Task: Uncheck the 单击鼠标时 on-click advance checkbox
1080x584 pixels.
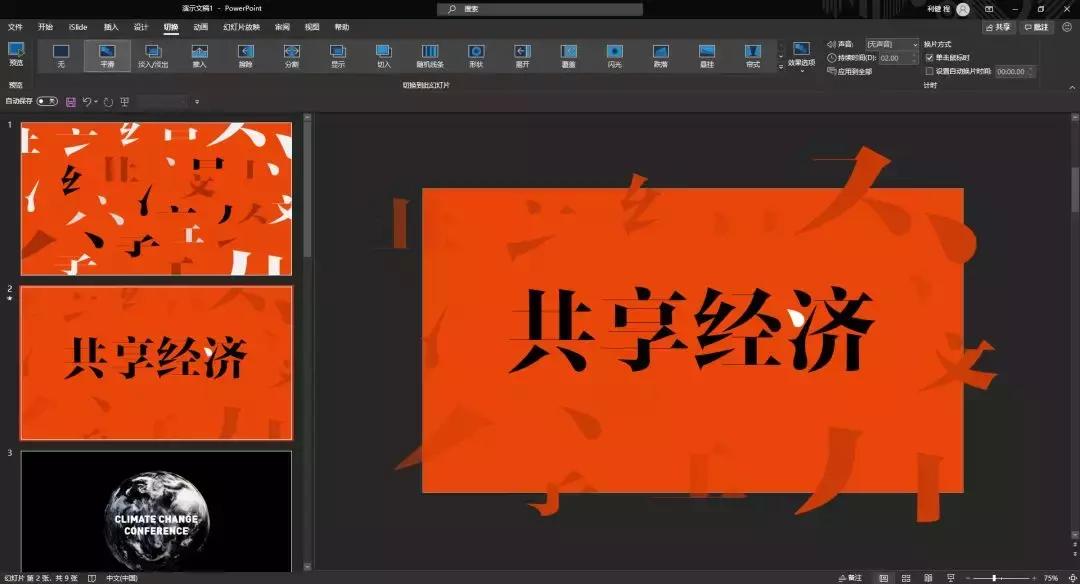Action: [929, 57]
